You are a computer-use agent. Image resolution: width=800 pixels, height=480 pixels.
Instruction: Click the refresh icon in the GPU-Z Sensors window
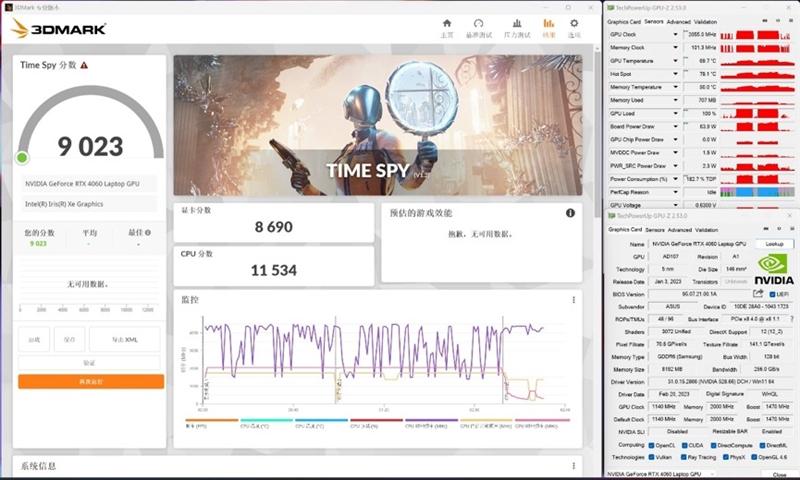tap(778, 21)
